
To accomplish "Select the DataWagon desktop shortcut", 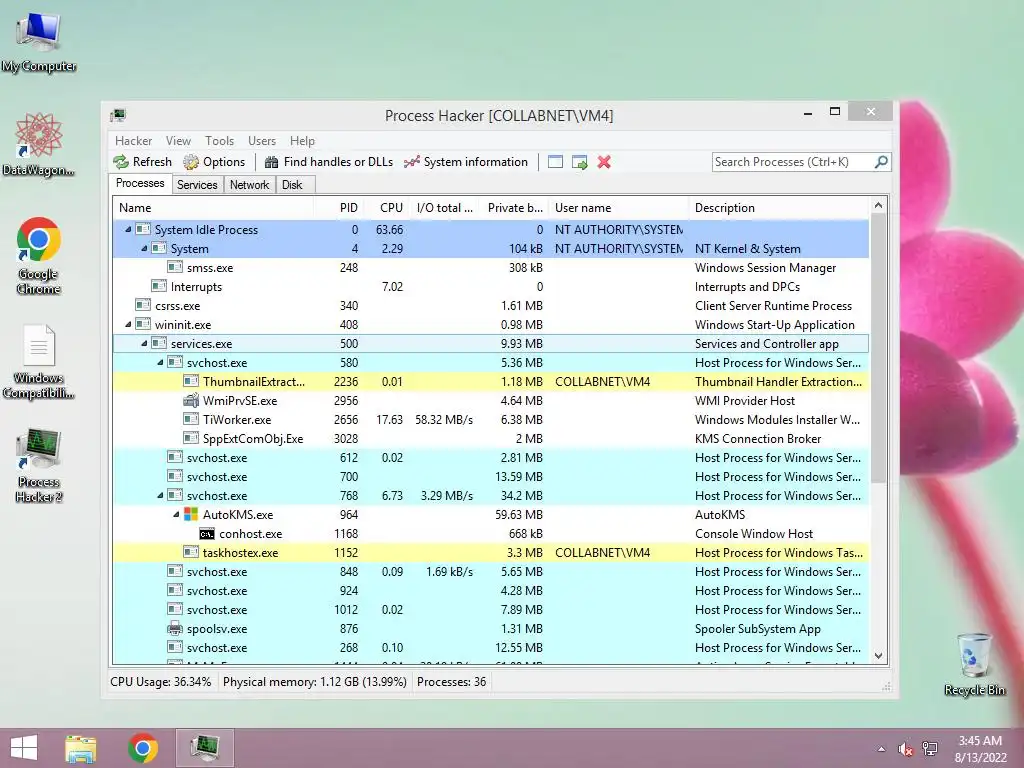I will [39, 144].
